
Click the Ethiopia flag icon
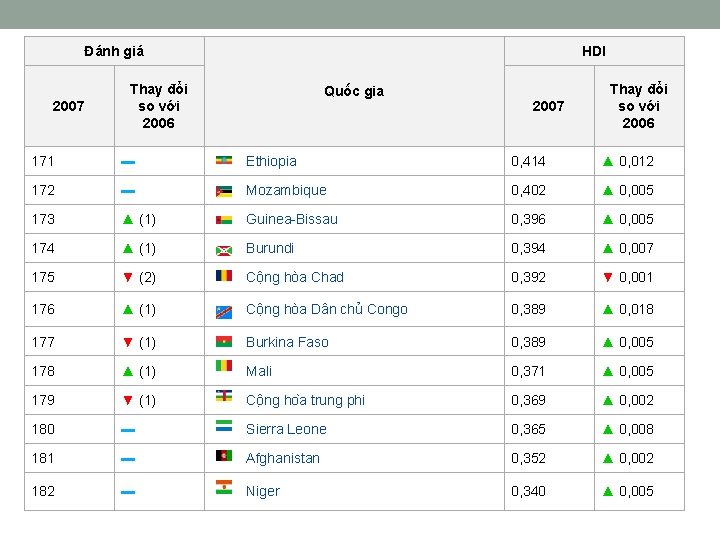coord(225,161)
